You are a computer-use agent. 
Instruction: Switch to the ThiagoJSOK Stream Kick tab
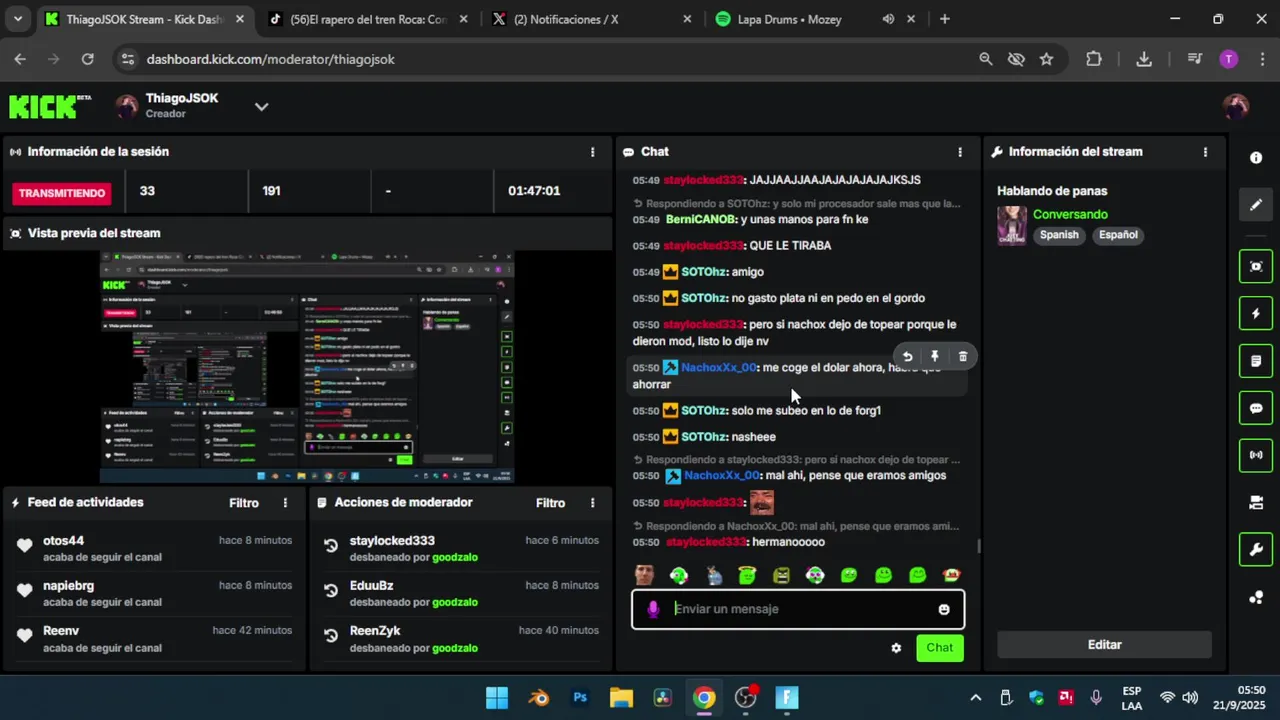click(x=146, y=19)
